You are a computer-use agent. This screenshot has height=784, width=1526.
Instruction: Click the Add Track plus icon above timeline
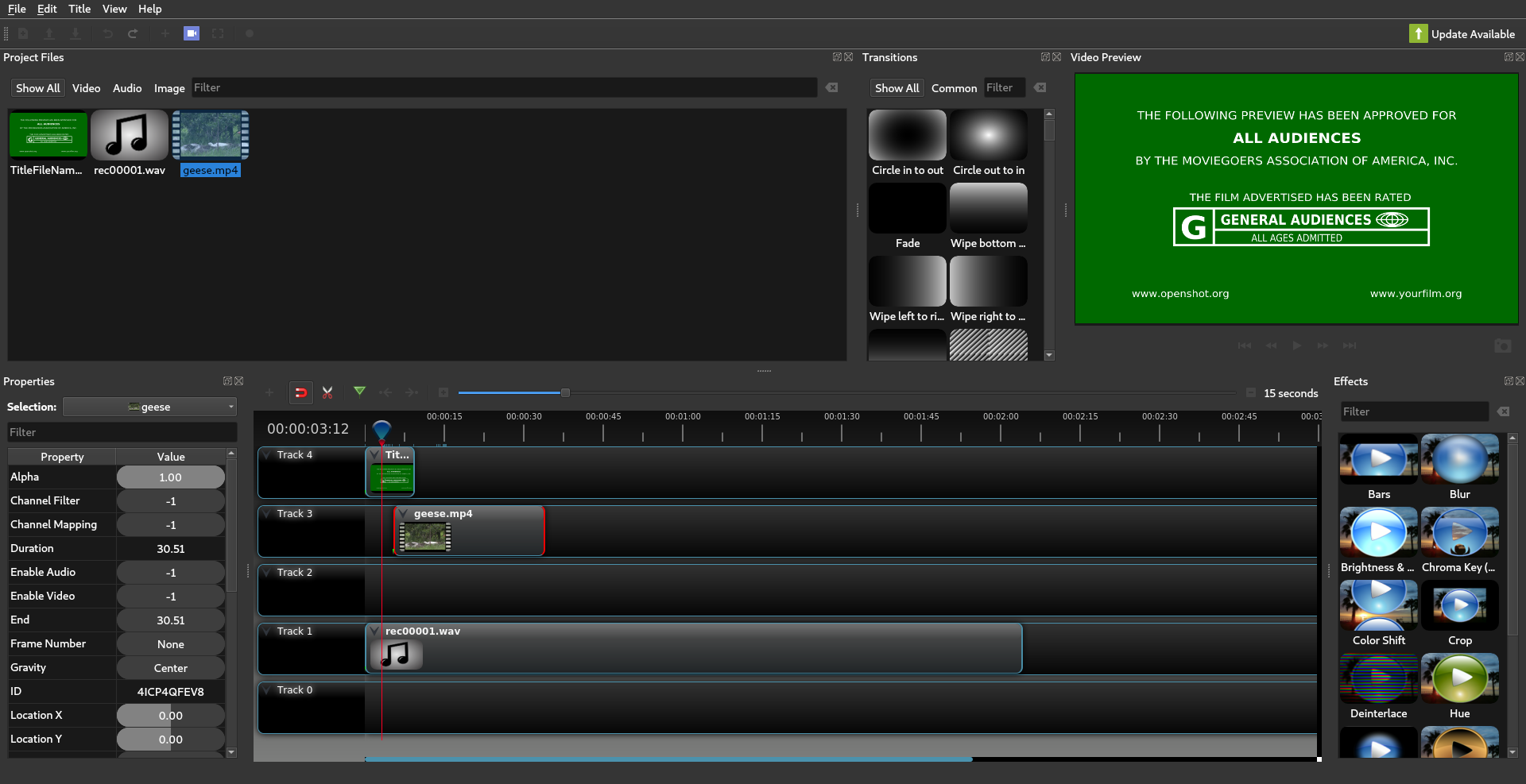[x=269, y=392]
